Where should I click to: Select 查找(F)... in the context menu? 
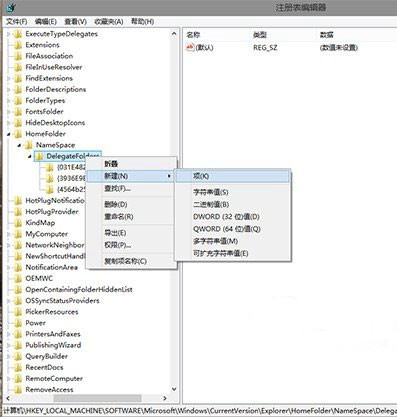[131, 188]
